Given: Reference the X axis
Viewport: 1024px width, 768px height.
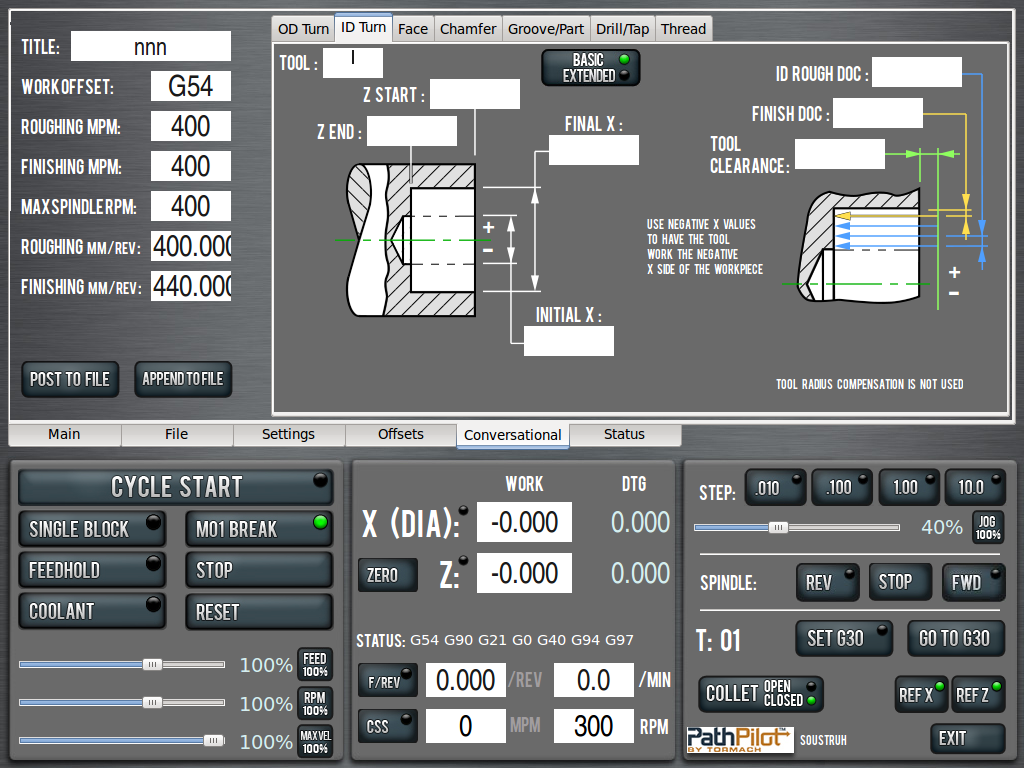Looking at the screenshot, I should coord(921,694).
